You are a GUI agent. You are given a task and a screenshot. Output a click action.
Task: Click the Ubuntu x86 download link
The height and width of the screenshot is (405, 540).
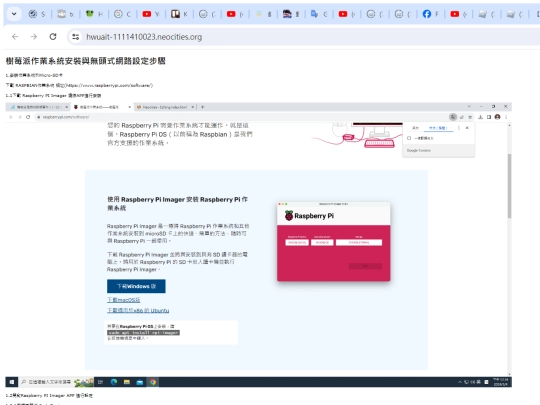point(138,310)
